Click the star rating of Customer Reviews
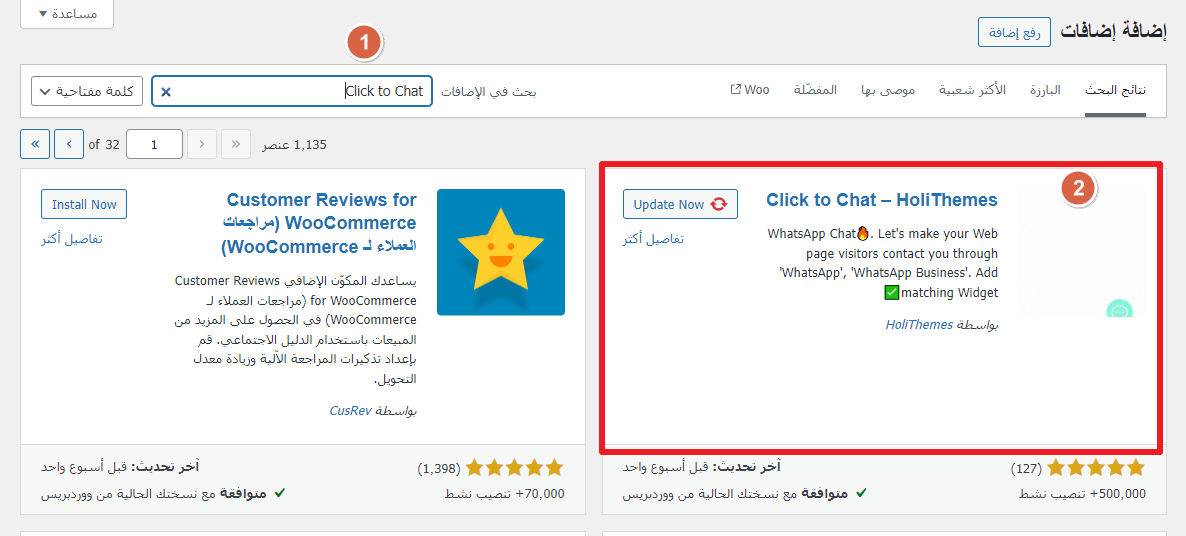Viewport: 1186px width, 536px height. (515, 468)
